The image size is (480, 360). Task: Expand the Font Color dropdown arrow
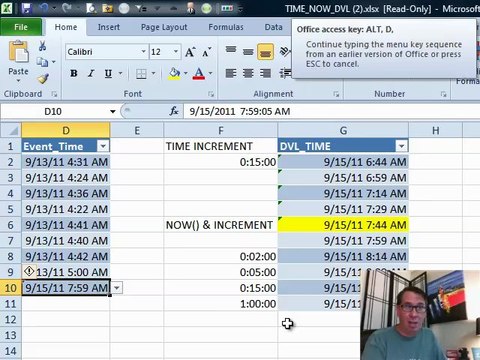(211, 73)
